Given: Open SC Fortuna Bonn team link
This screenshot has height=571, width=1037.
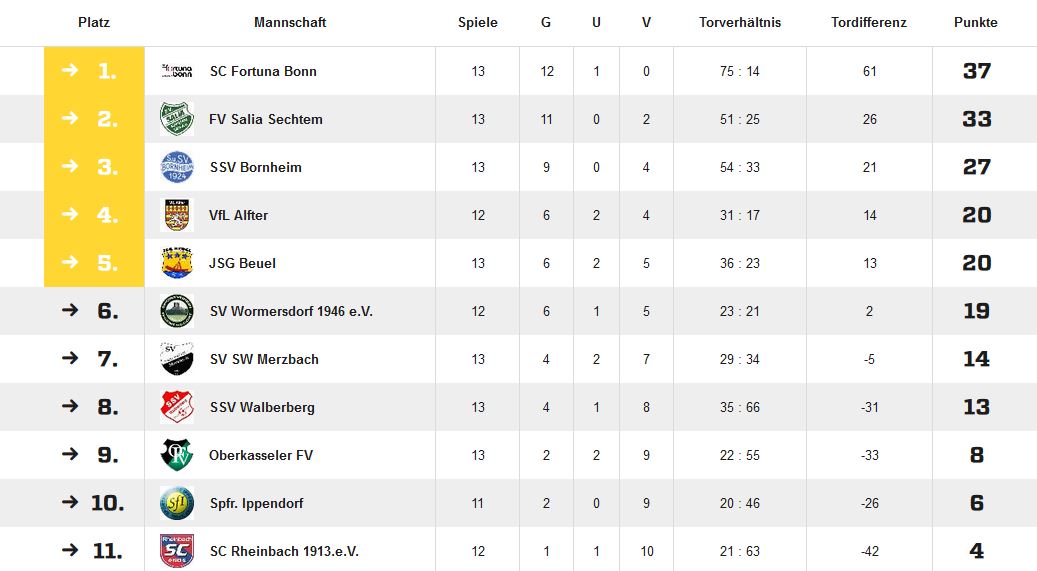Looking at the screenshot, I should coord(263,71).
